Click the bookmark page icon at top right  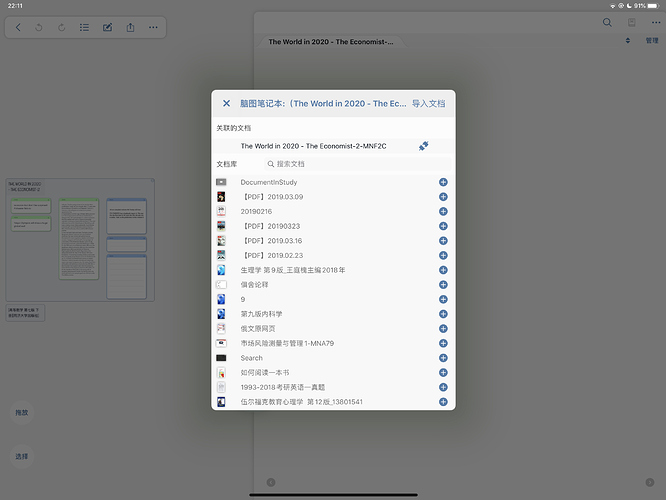[632, 23]
